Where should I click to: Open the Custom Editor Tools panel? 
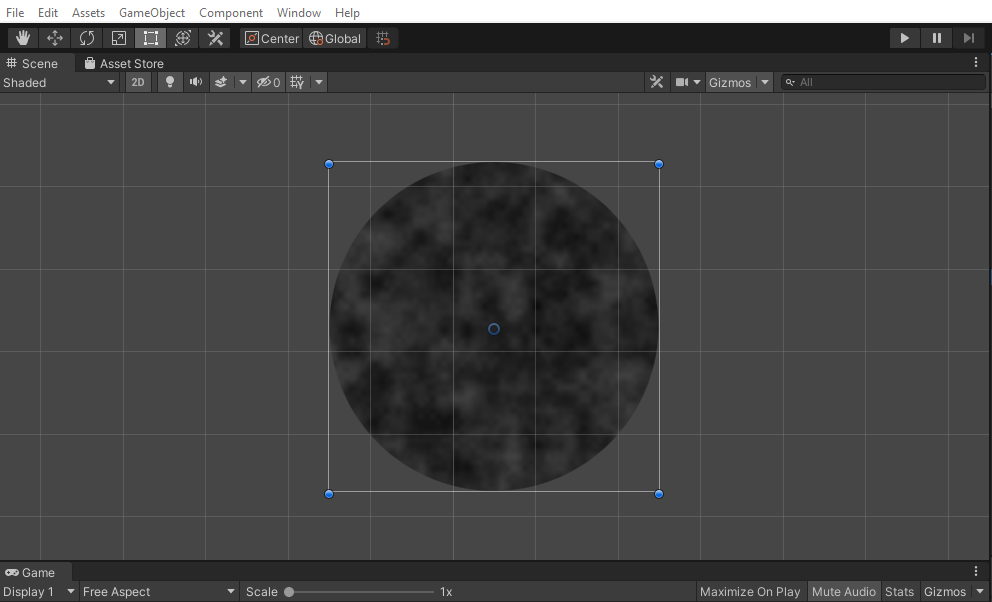(x=215, y=37)
